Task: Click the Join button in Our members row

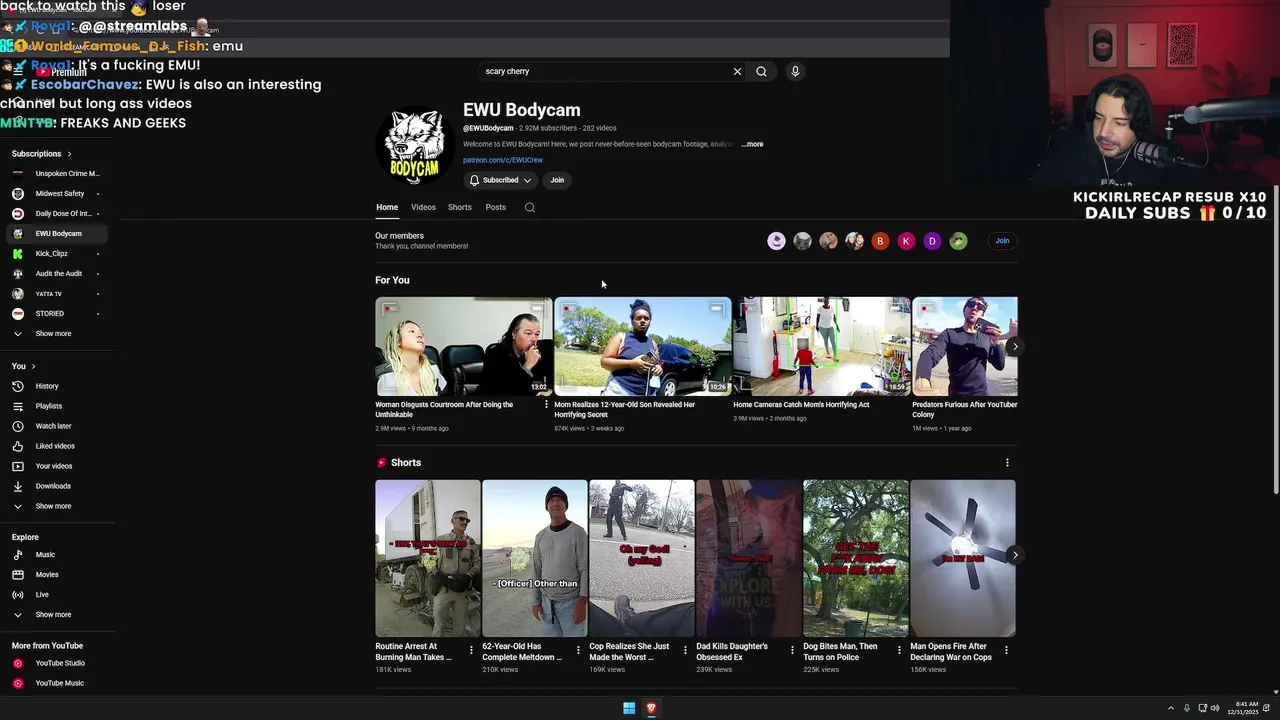Action: point(1002,241)
